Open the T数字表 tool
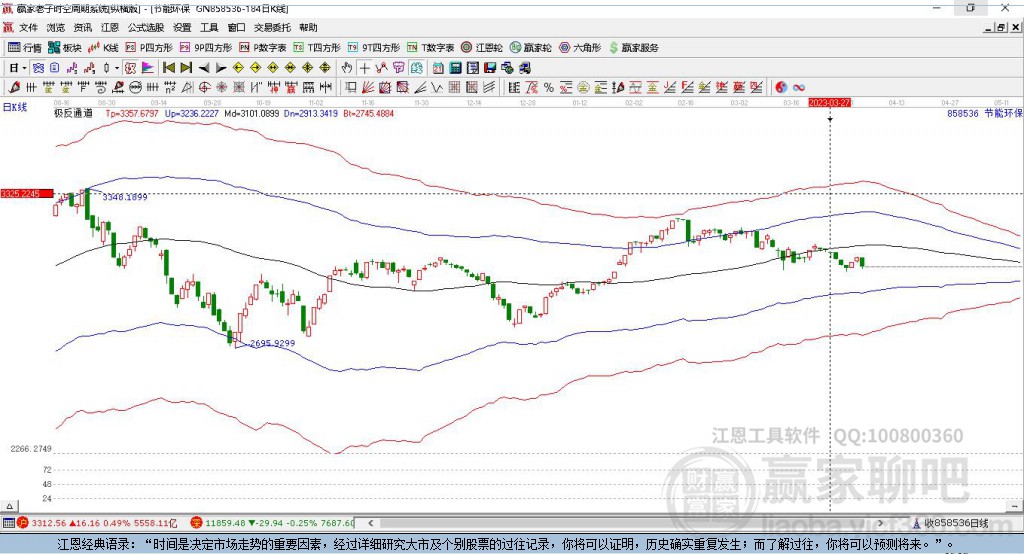Image resolution: width=1024 pixels, height=554 pixels. 430,48
